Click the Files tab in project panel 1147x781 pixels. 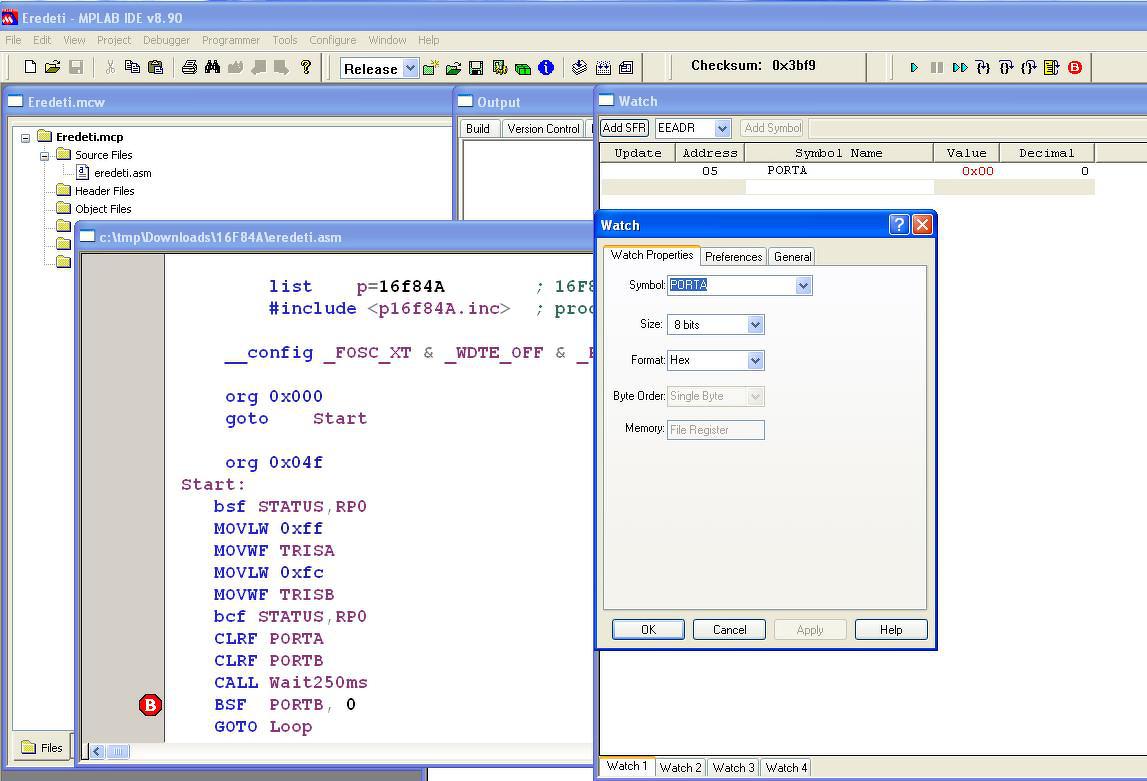[42, 747]
